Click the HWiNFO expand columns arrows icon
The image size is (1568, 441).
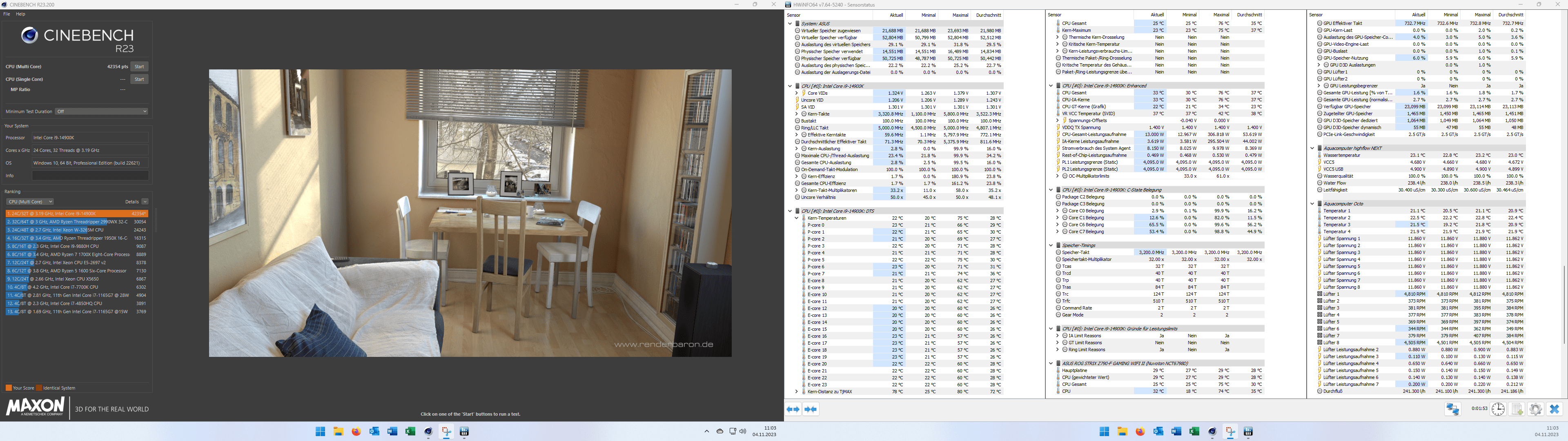tap(793, 409)
